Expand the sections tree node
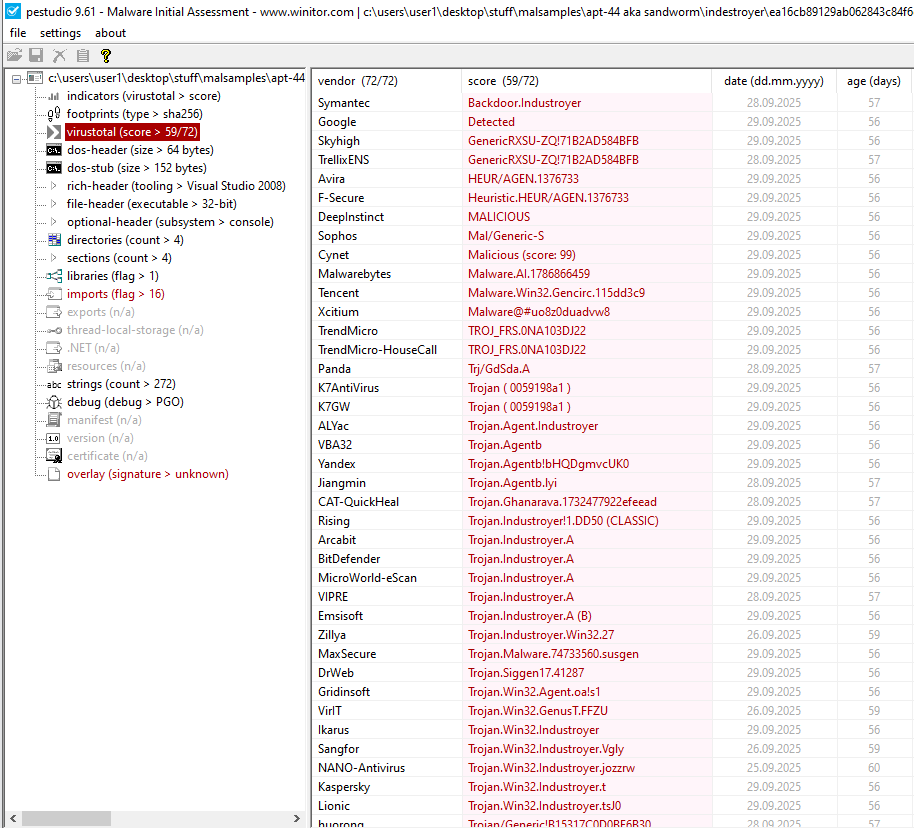Screen dimensions: 914x828 pyautogui.click(x=54, y=258)
